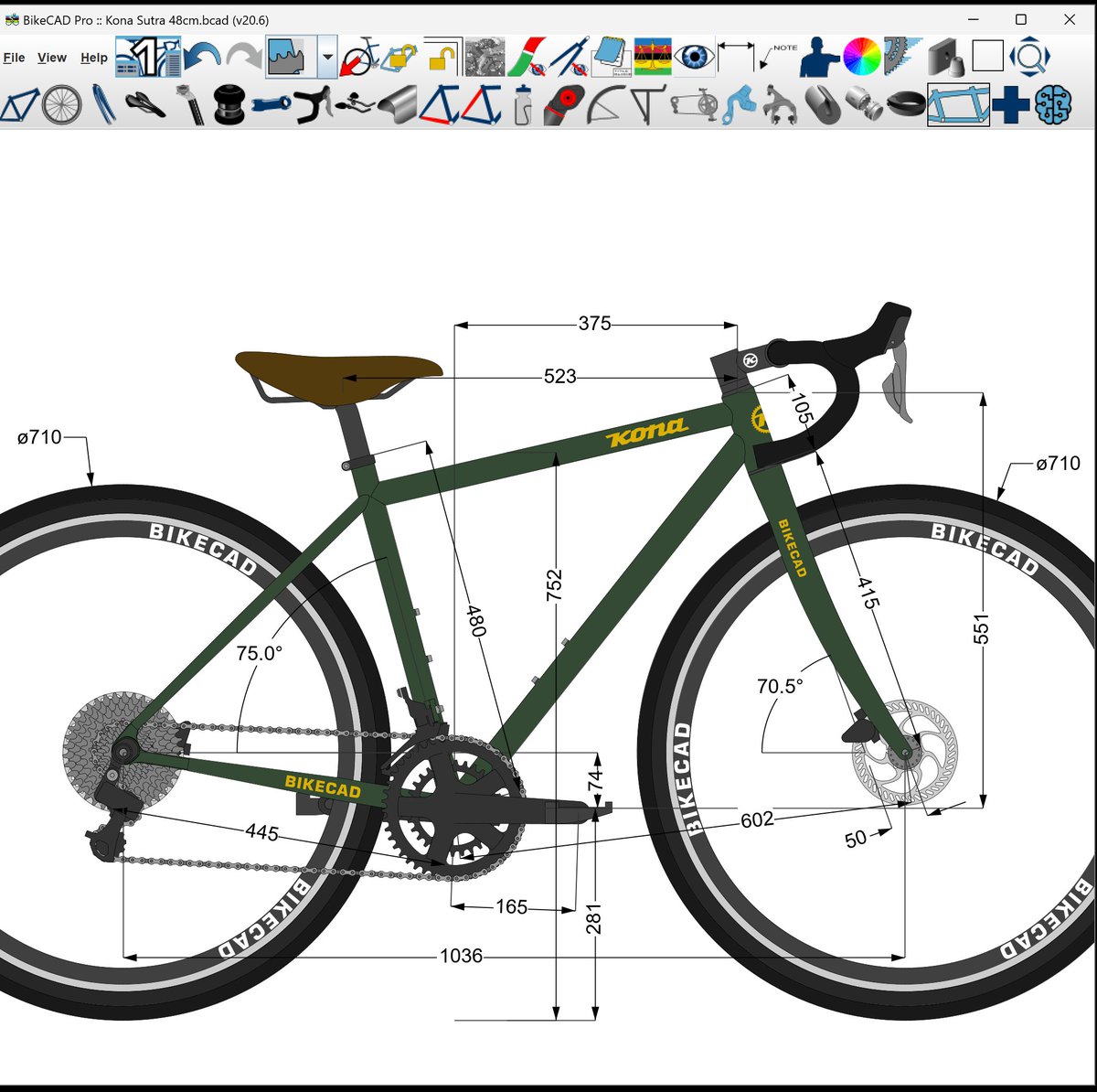The image size is (1097, 1092).
Task: Toggle the blue eye visibility icon
Action: (x=695, y=57)
